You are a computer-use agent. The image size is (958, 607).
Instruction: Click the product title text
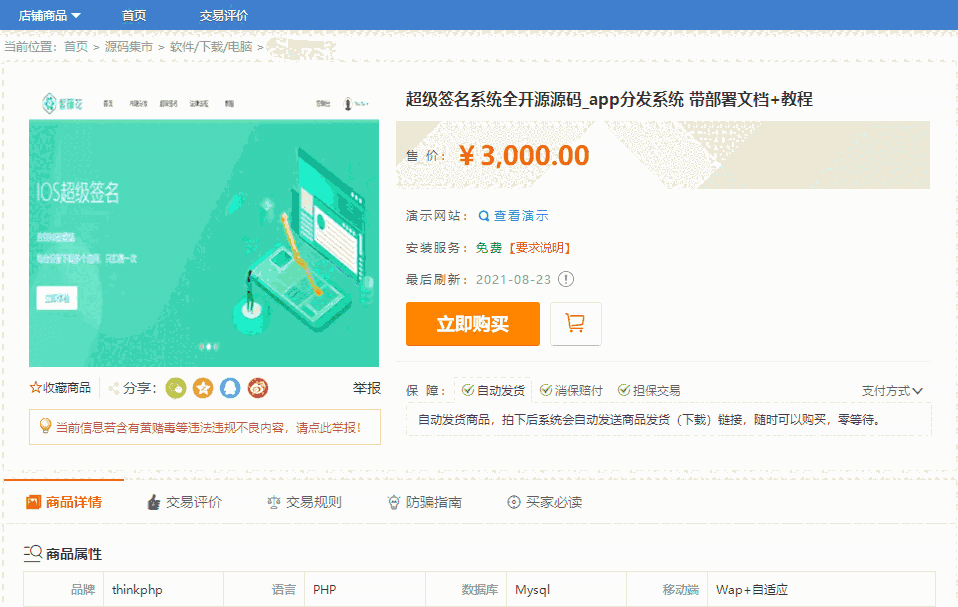pos(609,99)
